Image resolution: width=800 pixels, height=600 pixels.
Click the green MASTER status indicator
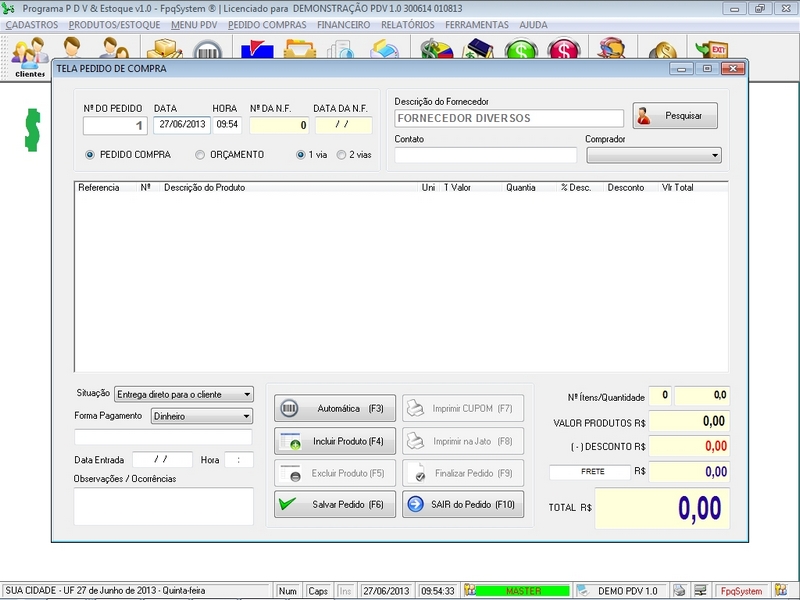523,591
